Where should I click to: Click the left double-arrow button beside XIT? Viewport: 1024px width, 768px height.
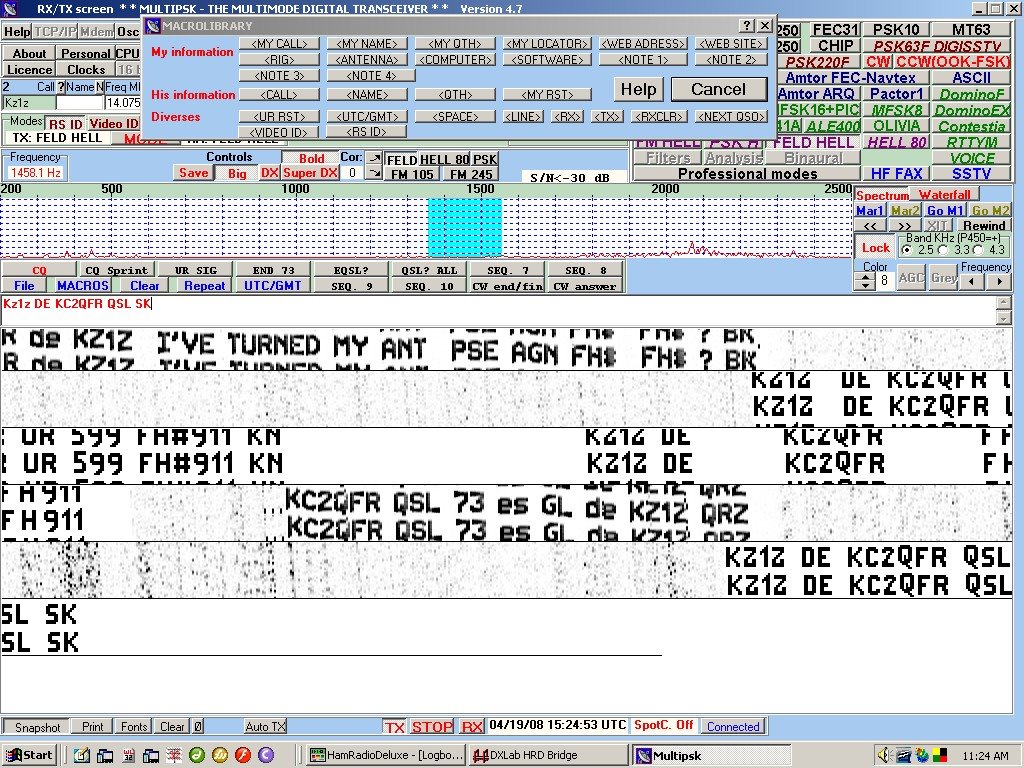[870, 226]
